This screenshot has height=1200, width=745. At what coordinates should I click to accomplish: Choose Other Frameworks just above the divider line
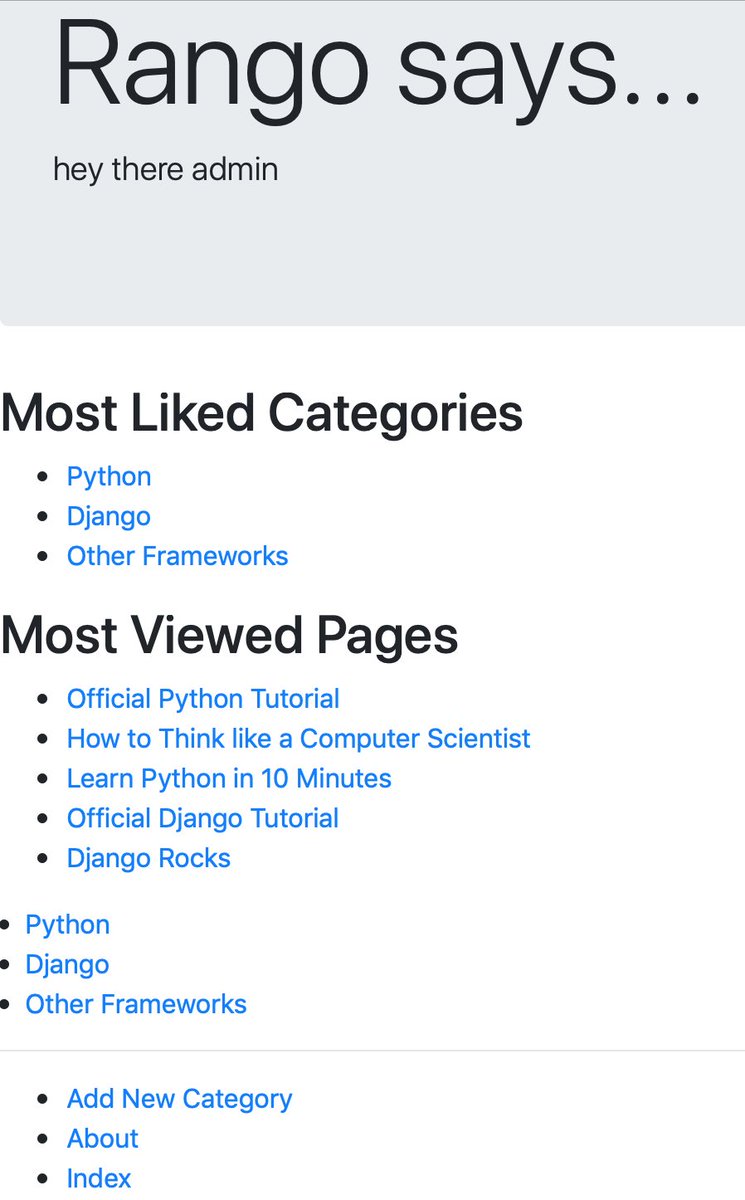[x=136, y=1004]
